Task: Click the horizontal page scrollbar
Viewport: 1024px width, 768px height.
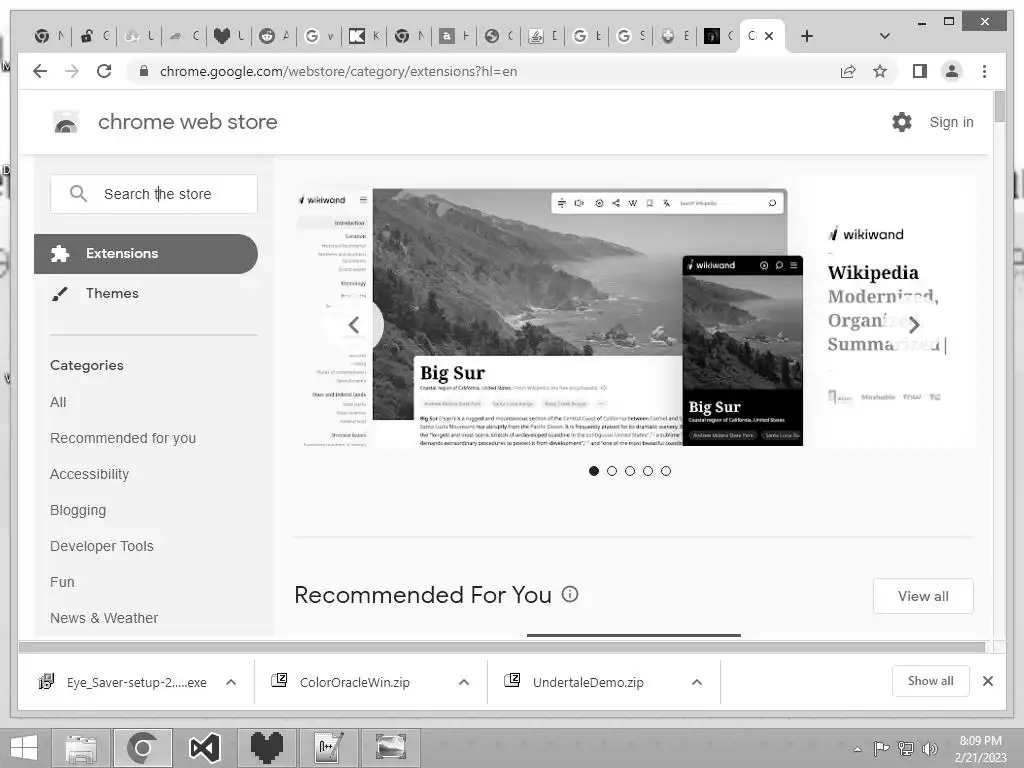Action: click(502, 647)
